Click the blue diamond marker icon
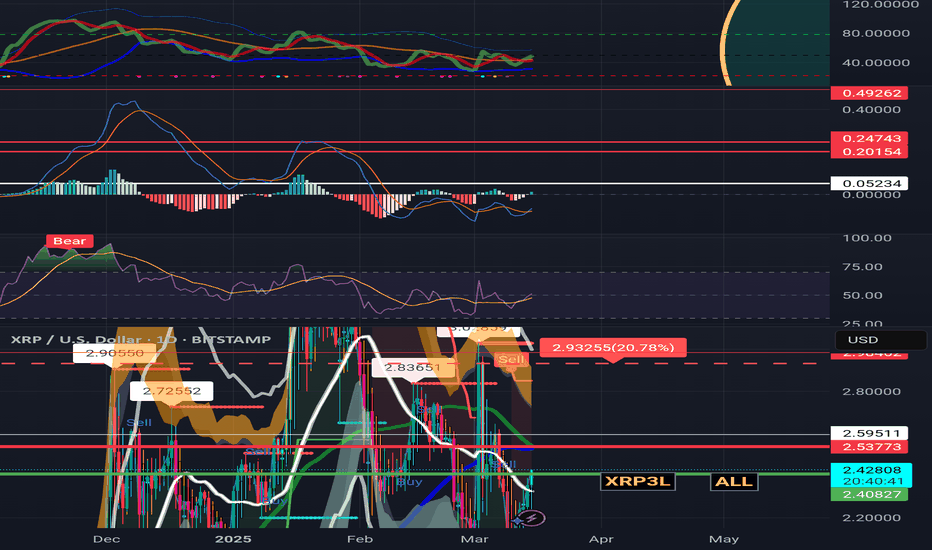This screenshot has width=932, height=550. (x=518, y=521)
